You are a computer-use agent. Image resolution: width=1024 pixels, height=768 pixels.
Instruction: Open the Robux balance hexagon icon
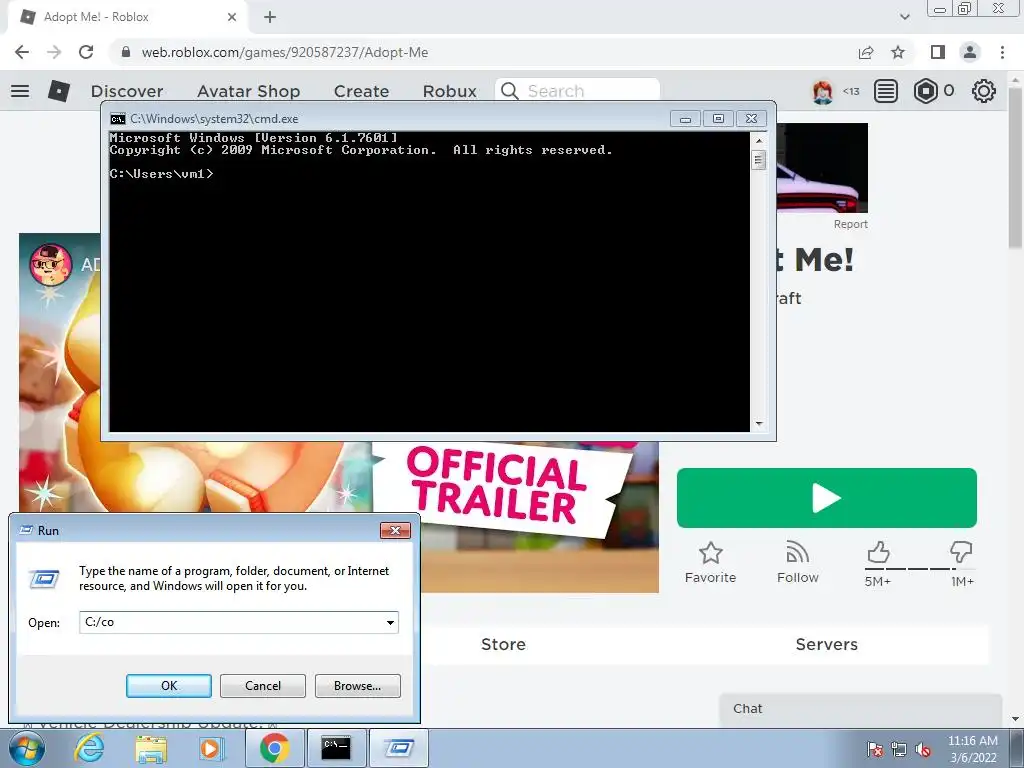(925, 91)
